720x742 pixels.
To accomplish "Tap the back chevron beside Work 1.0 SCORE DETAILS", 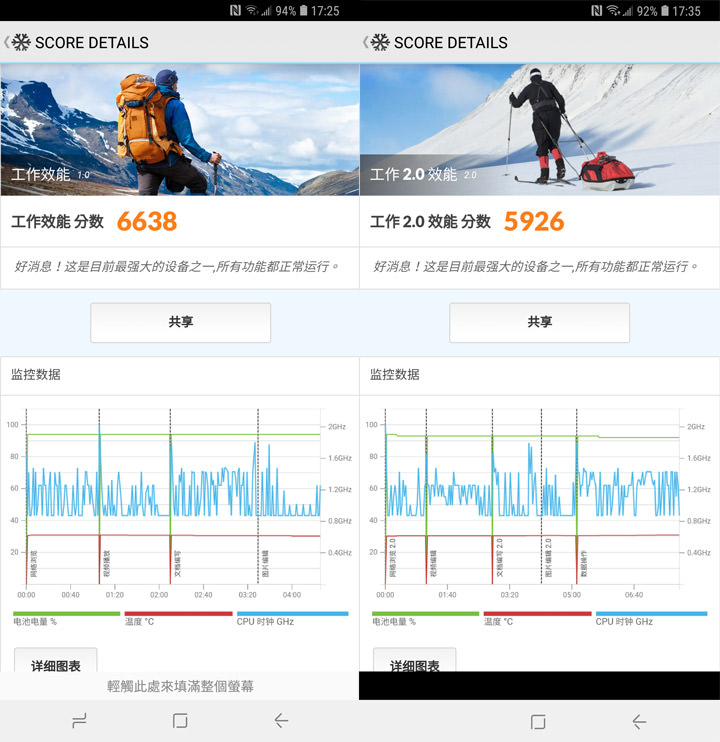I will (x=7, y=43).
